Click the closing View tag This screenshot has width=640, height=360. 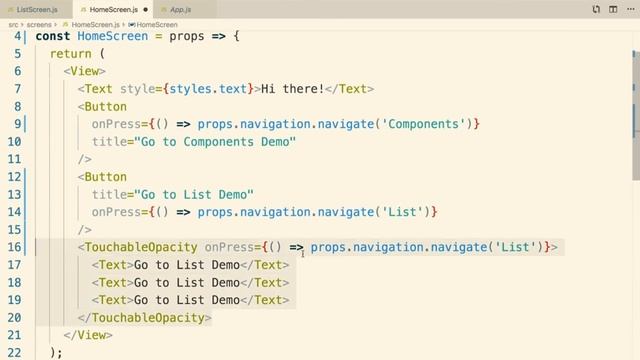click(x=88, y=335)
